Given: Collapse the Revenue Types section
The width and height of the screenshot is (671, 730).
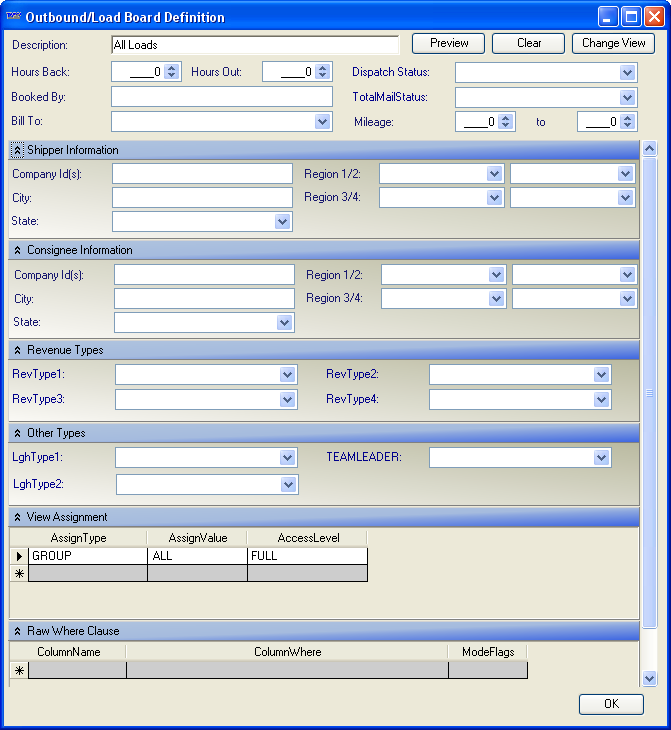Looking at the screenshot, I should [x=17, y=350].
